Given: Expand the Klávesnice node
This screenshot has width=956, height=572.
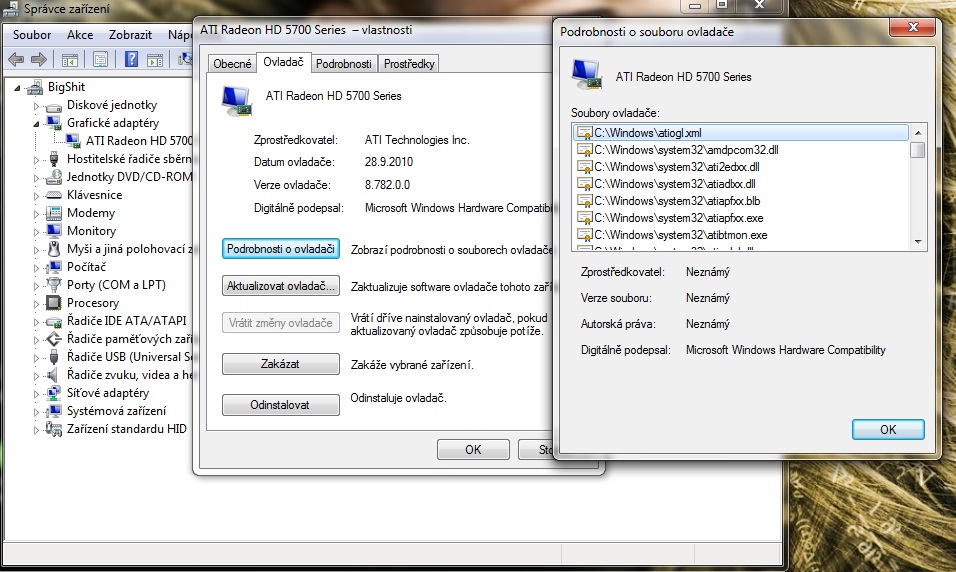Looking at the screenshot, I should [x=36, y=196].
